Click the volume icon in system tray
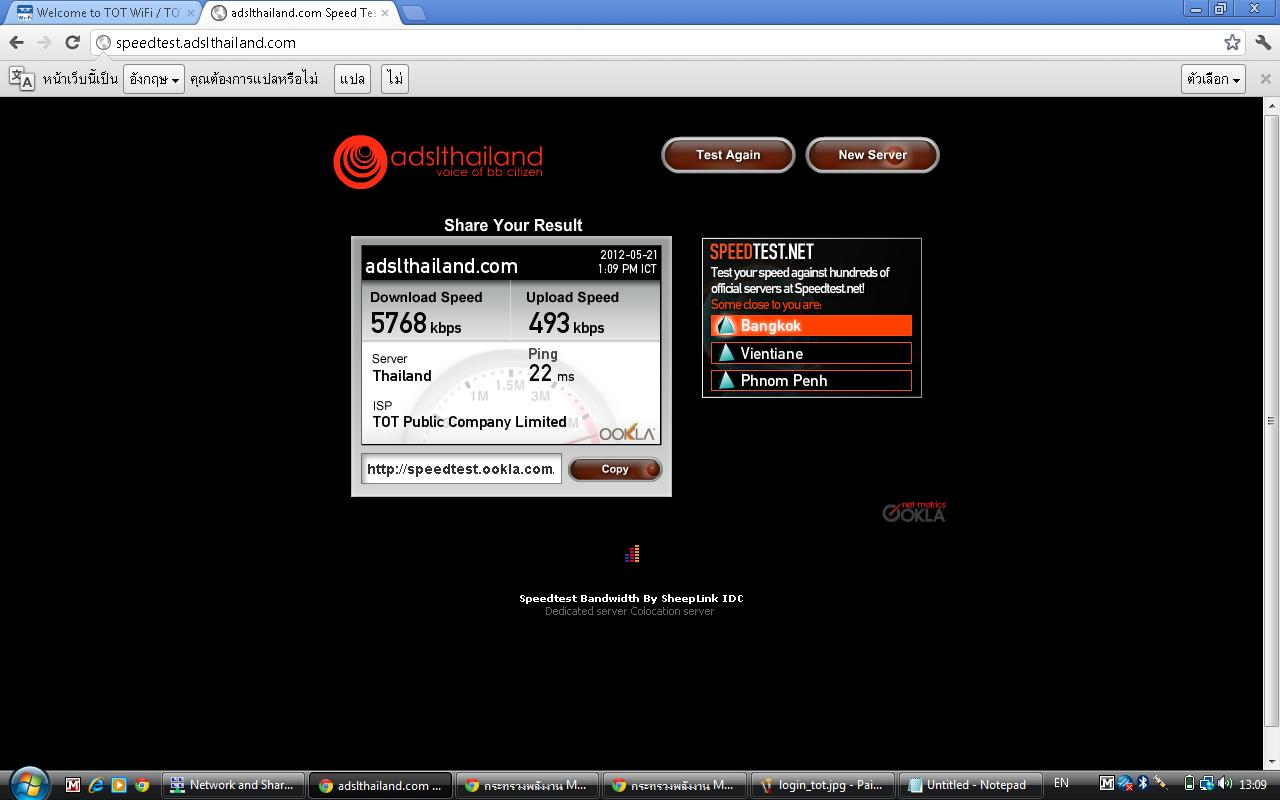The image size is (1280, 800). [1225, 784]
